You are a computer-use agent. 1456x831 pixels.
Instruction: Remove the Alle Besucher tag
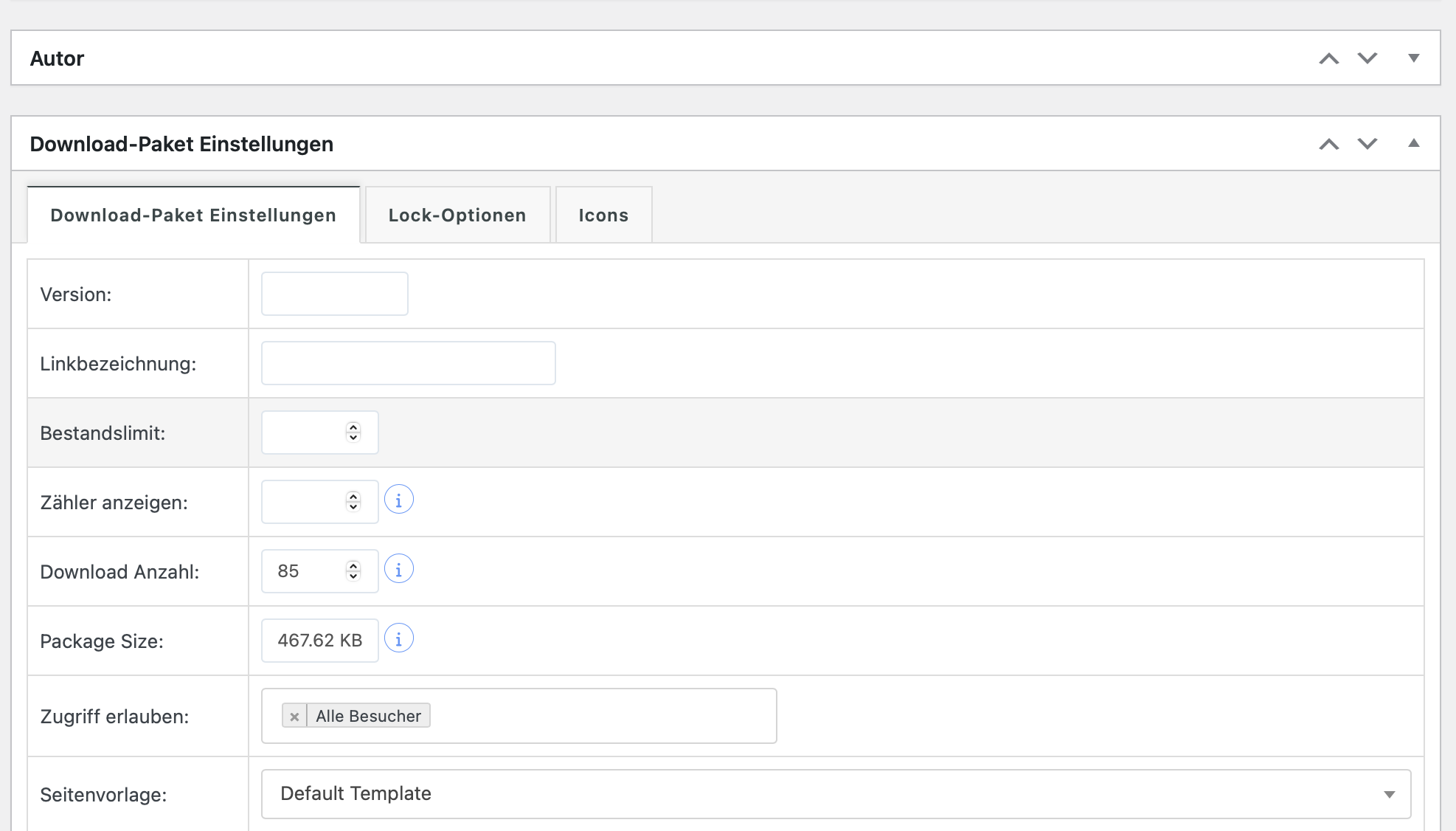tap(294, 716)
